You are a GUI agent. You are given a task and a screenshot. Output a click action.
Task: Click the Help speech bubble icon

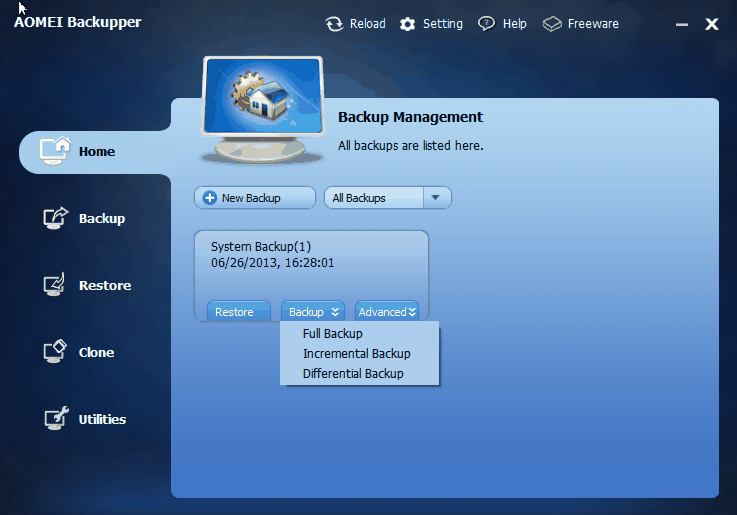point(486,23)
